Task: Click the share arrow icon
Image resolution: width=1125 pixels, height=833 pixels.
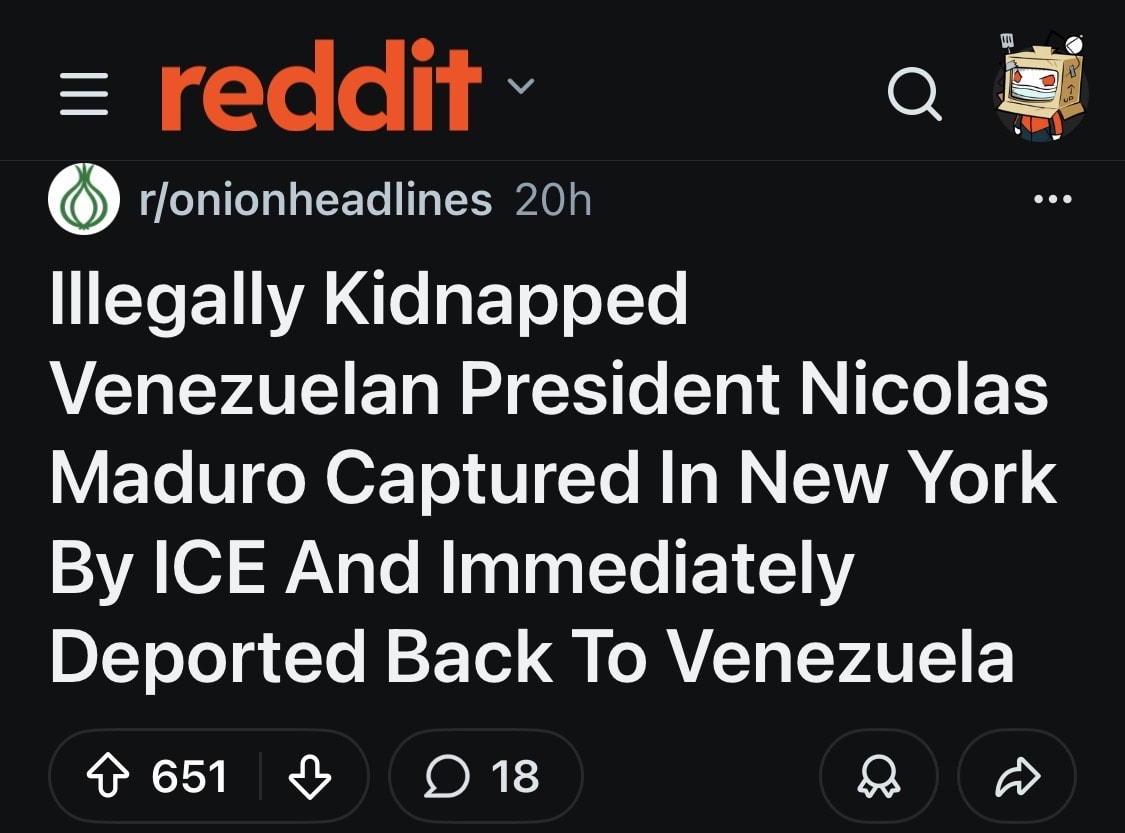Action: [x=1016, y=777]
